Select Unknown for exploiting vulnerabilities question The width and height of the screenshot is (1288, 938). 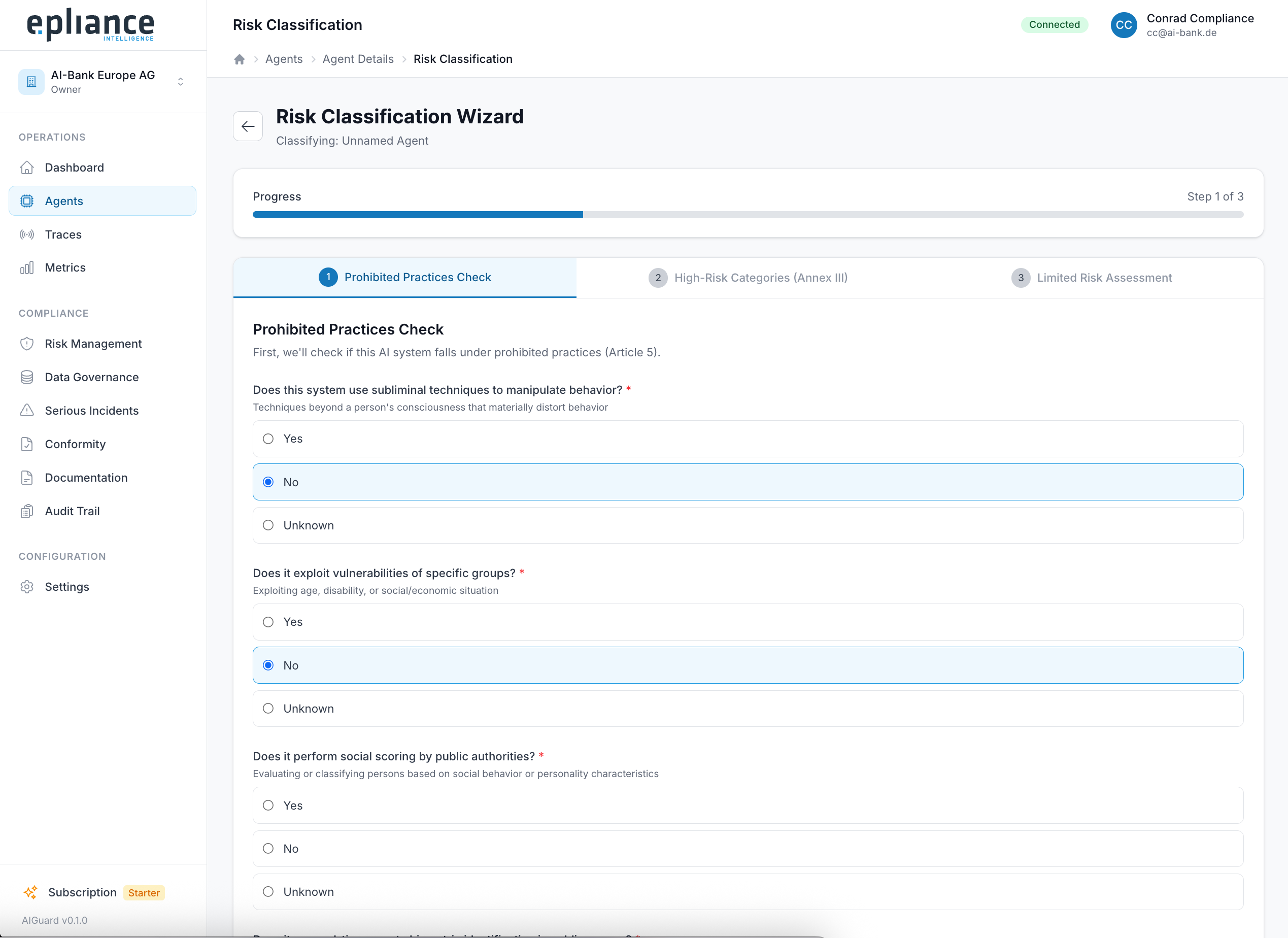tap(748, 709)
